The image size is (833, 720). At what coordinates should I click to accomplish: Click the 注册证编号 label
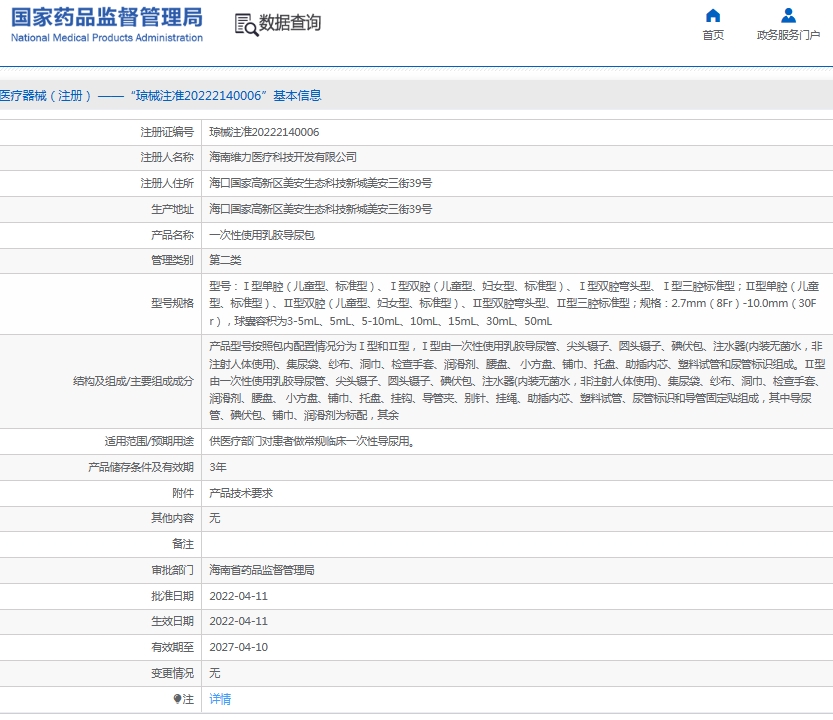point(167,132)
